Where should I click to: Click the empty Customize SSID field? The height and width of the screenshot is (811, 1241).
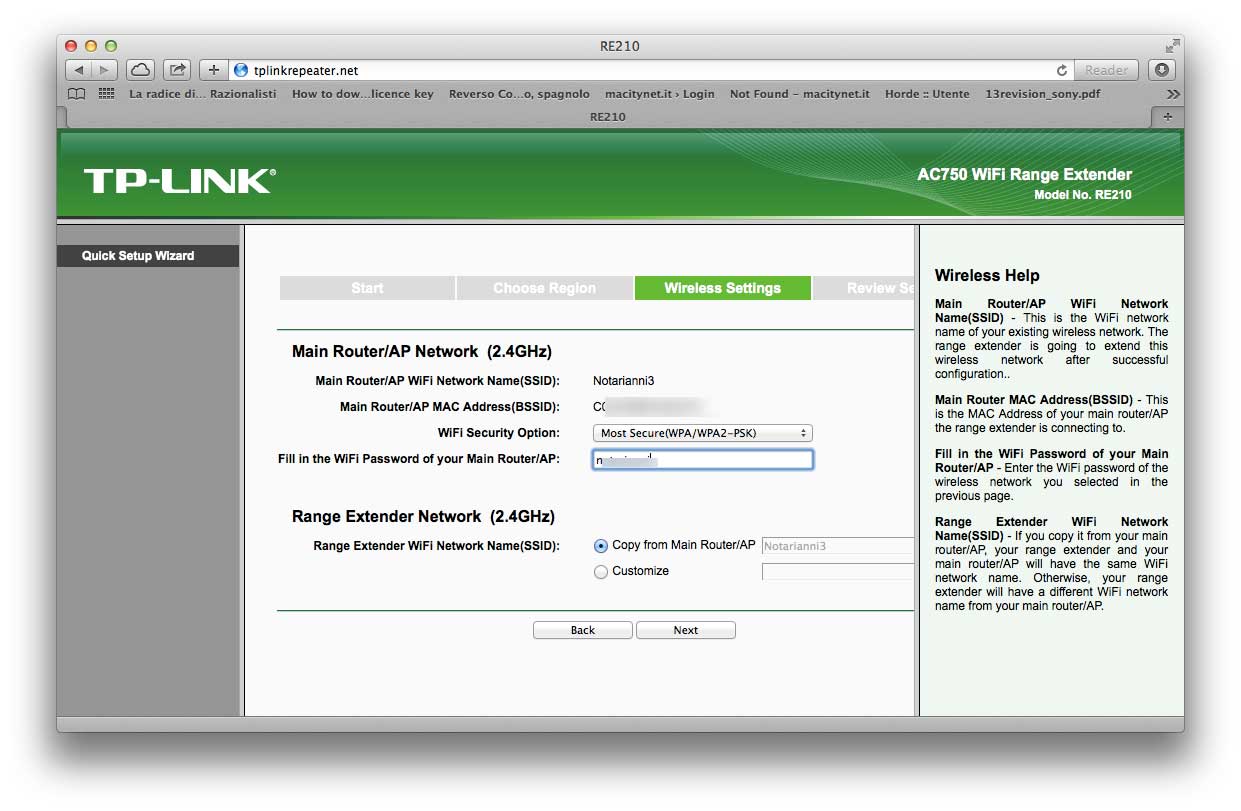tap(838, 572)
